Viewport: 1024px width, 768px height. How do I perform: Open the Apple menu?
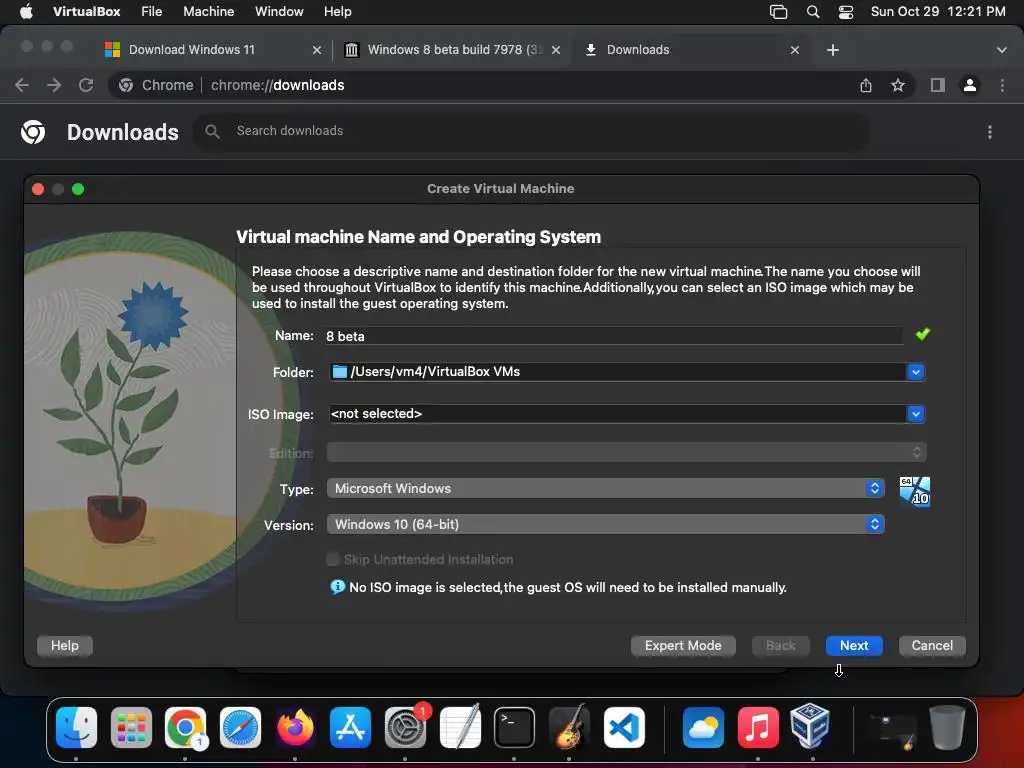(26, 11)
